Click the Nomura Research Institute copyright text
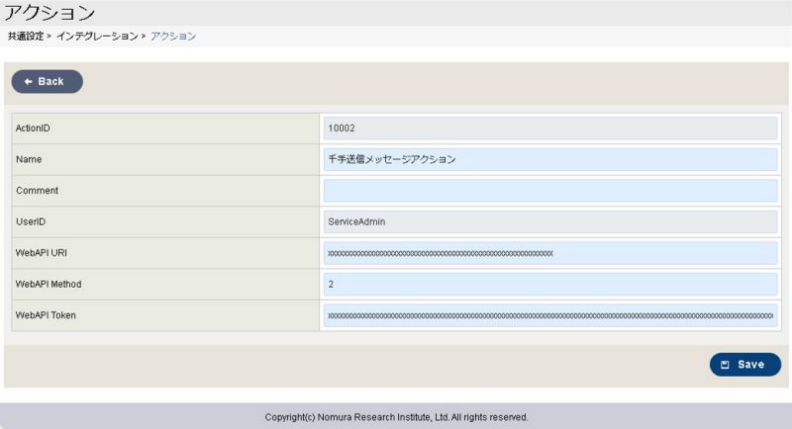 pos(396,417)
